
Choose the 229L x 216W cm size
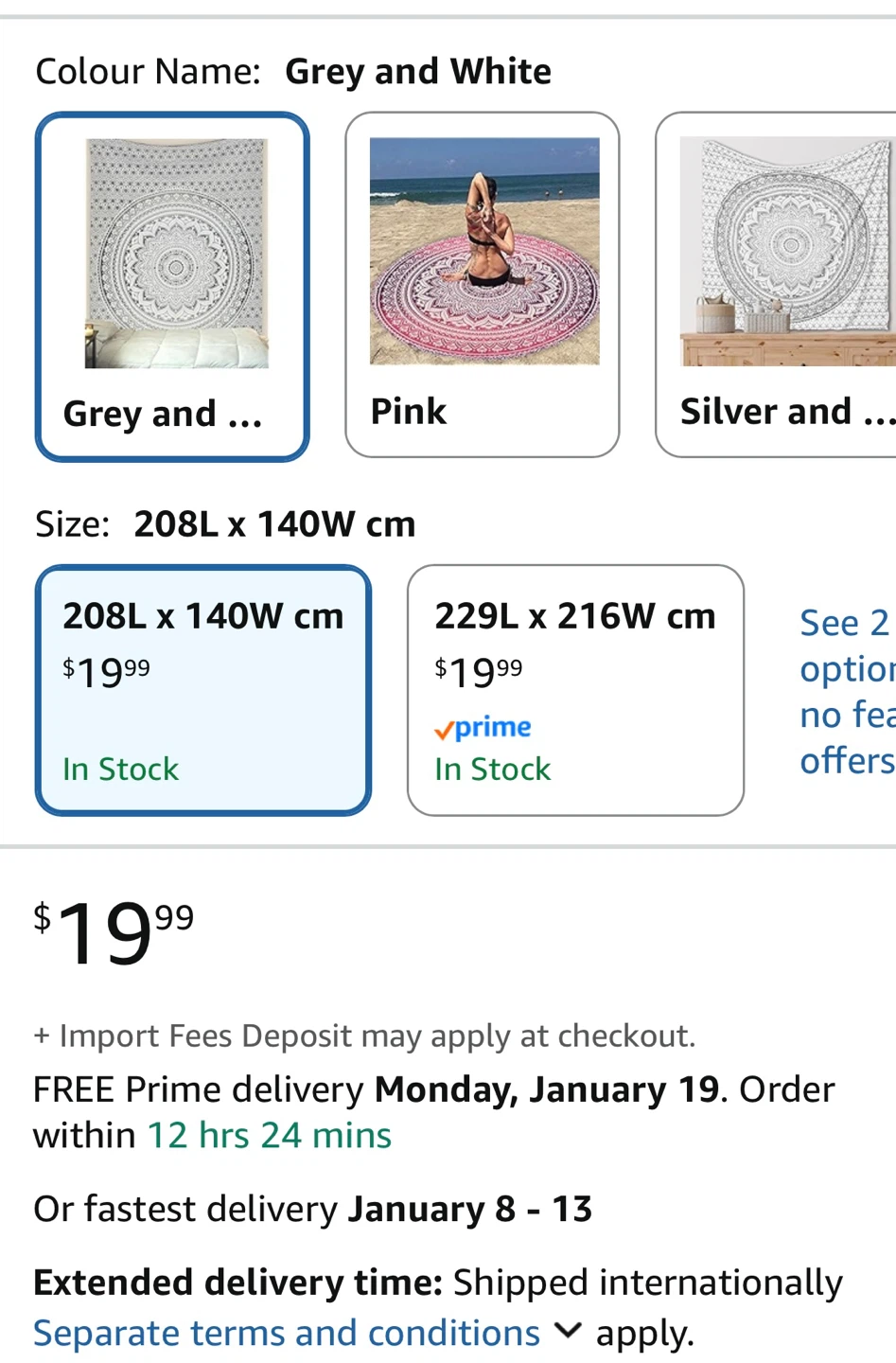pyautogui.click(x=574, y=616)
